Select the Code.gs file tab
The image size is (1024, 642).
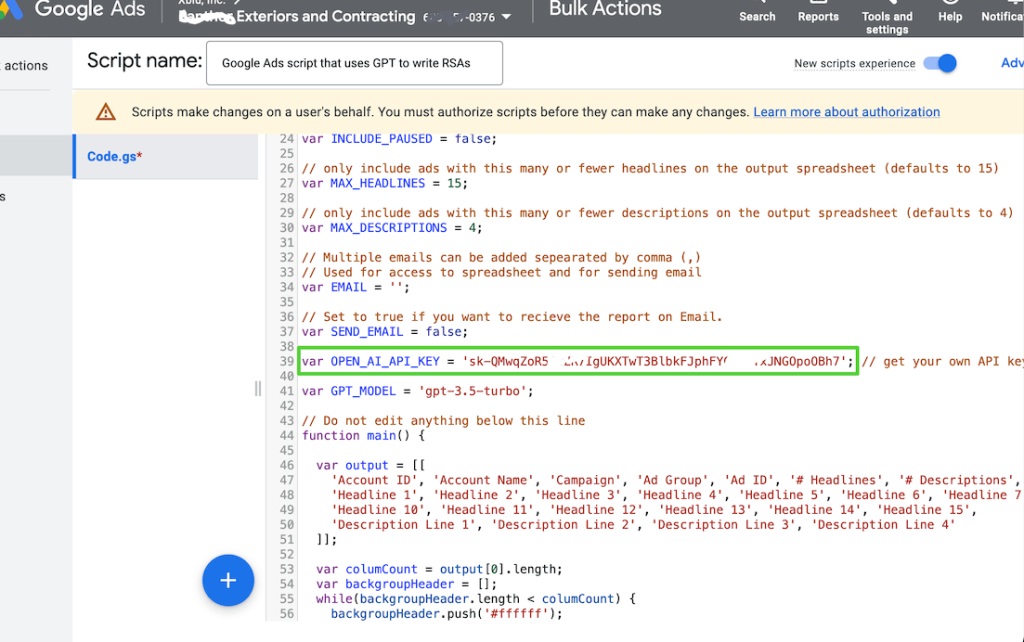pos(166,157)
